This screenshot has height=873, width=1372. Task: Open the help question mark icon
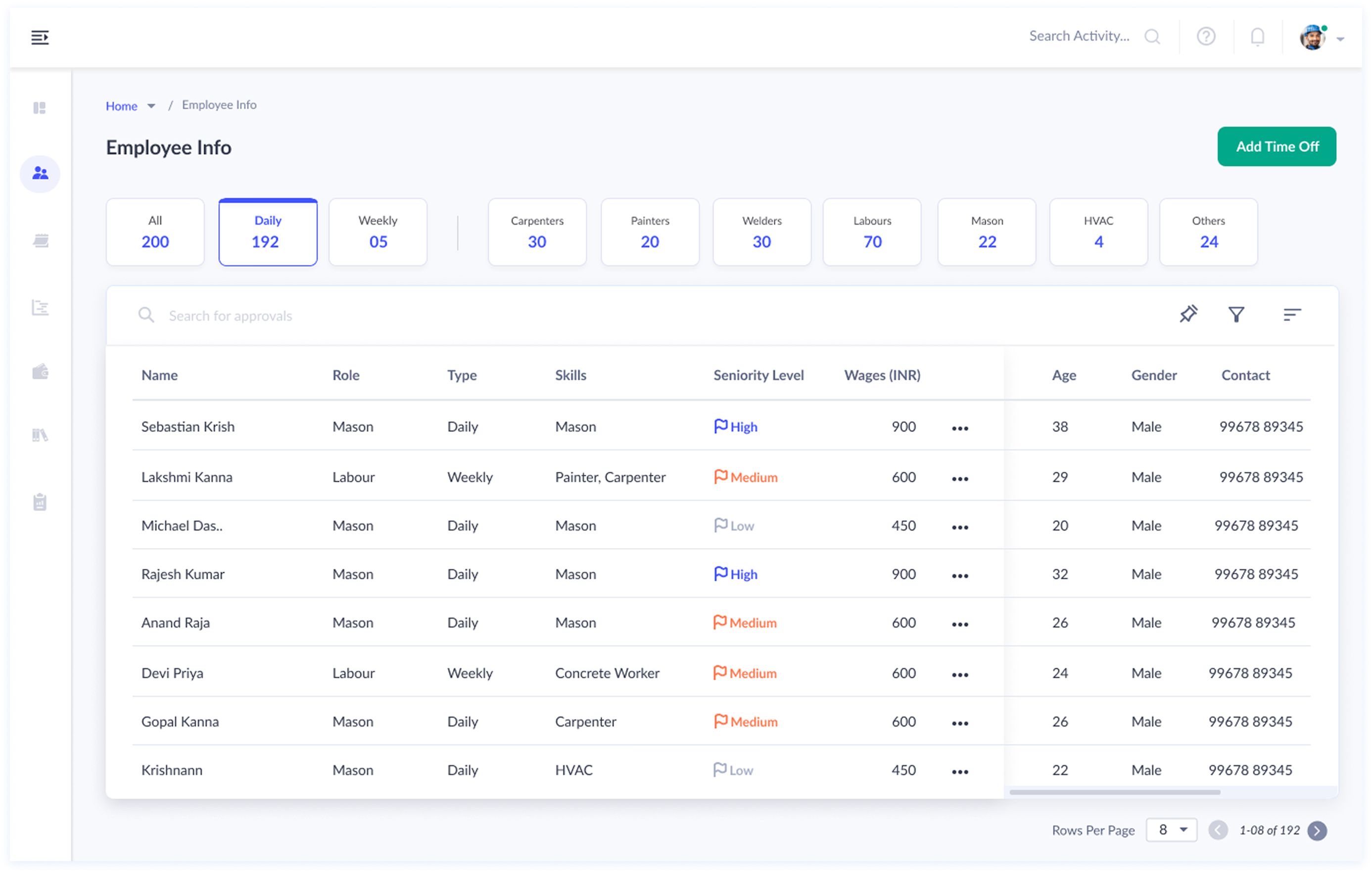click(1206, 37)
